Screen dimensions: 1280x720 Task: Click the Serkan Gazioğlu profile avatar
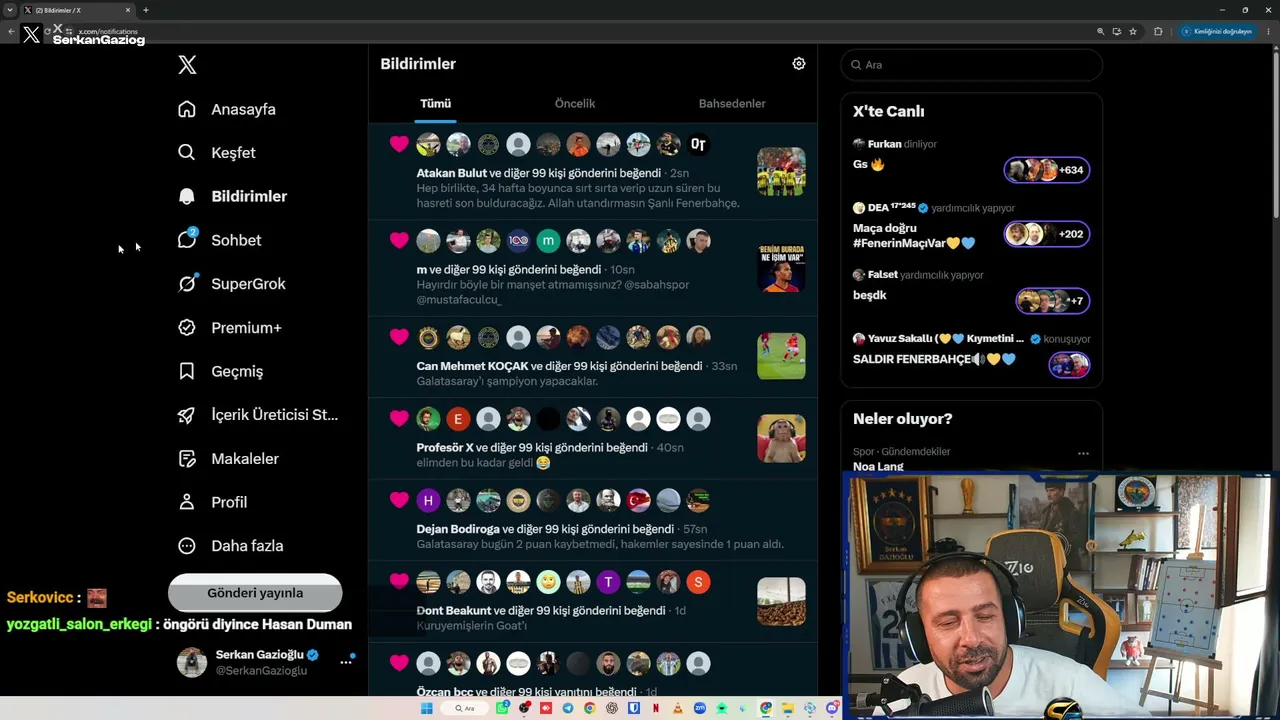(x=192, y=662)
